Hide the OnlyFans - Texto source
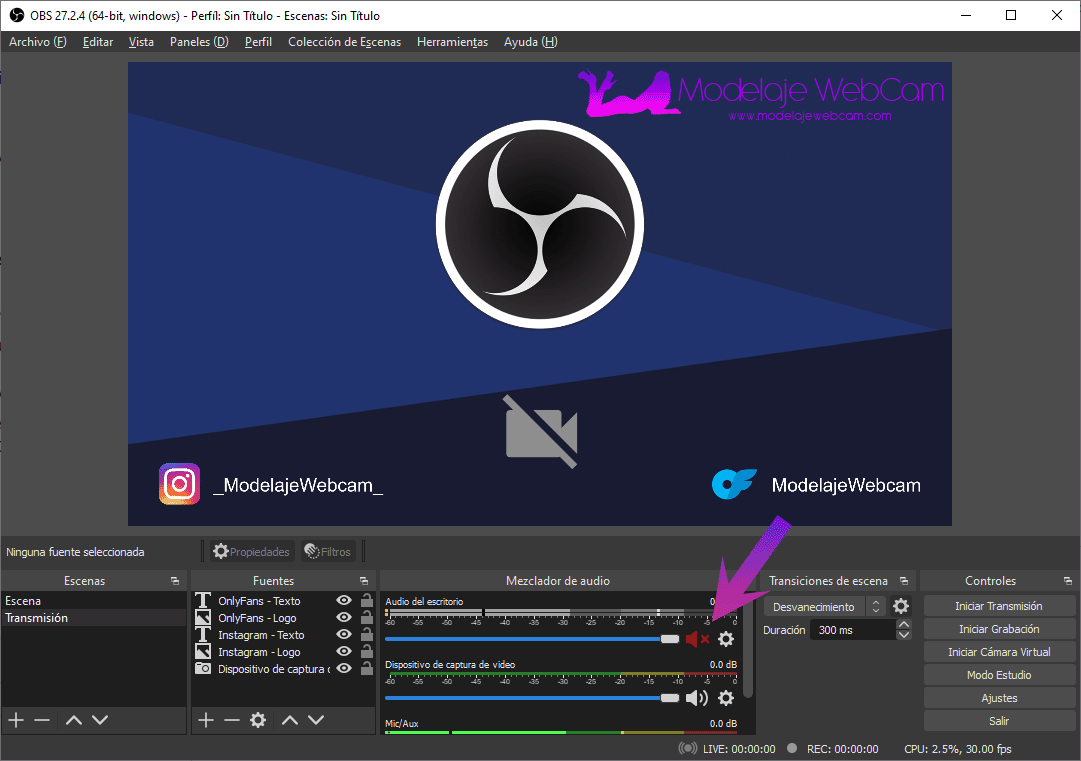Viewport: 1081px width, 761px height. point(344,601)
